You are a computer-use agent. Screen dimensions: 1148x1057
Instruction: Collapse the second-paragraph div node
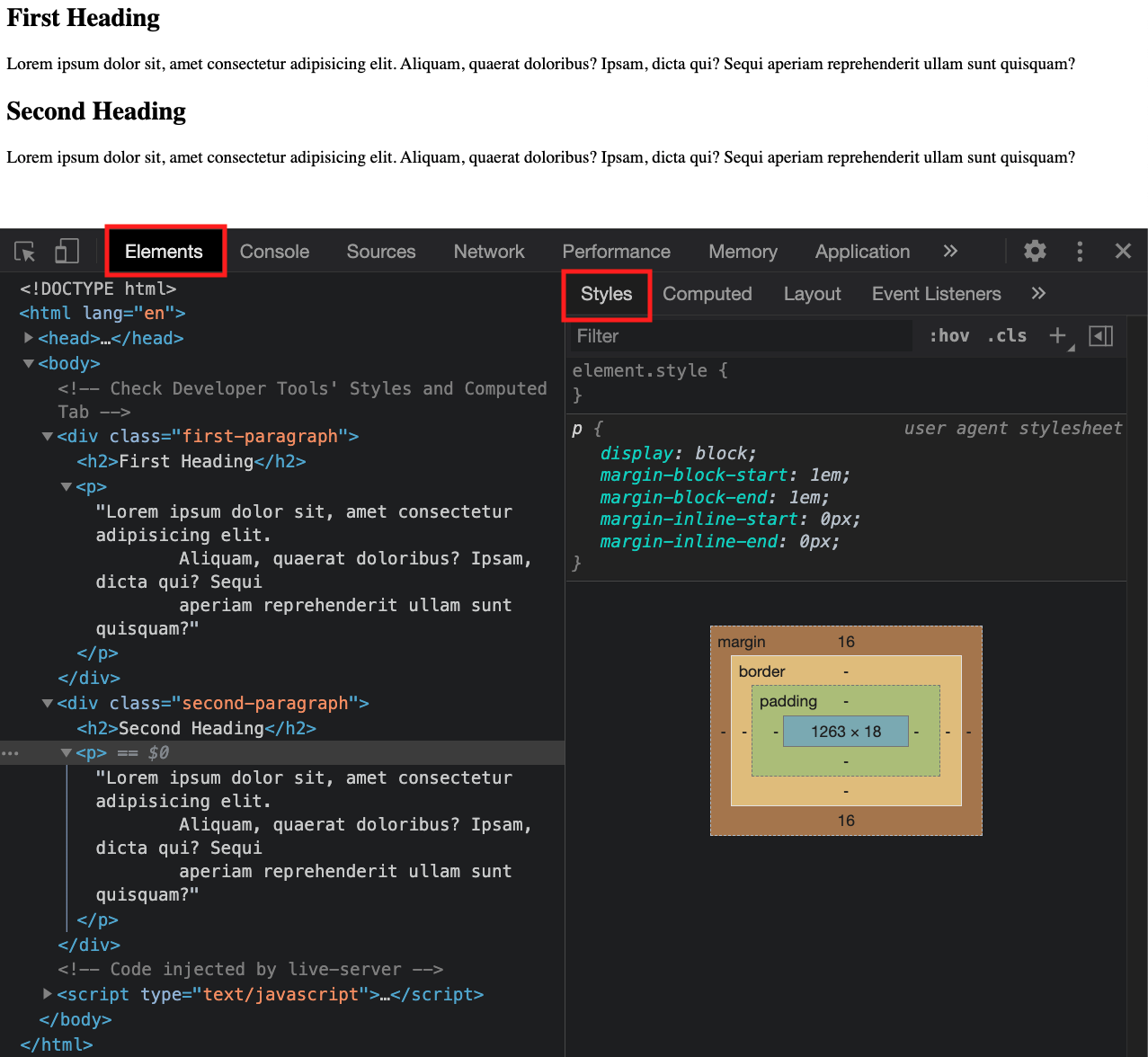point(48,703)
